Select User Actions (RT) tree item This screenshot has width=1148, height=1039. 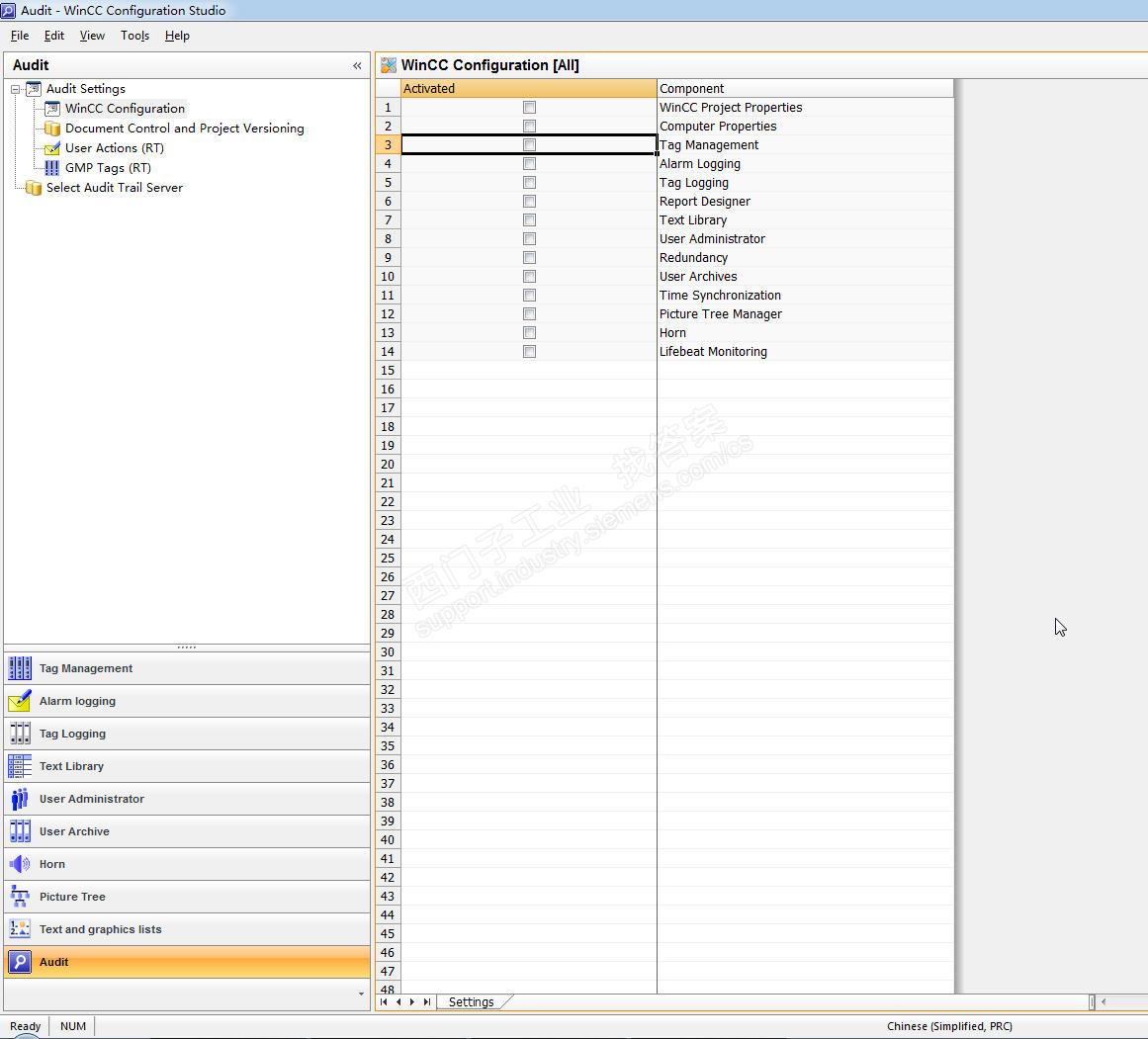115,148
